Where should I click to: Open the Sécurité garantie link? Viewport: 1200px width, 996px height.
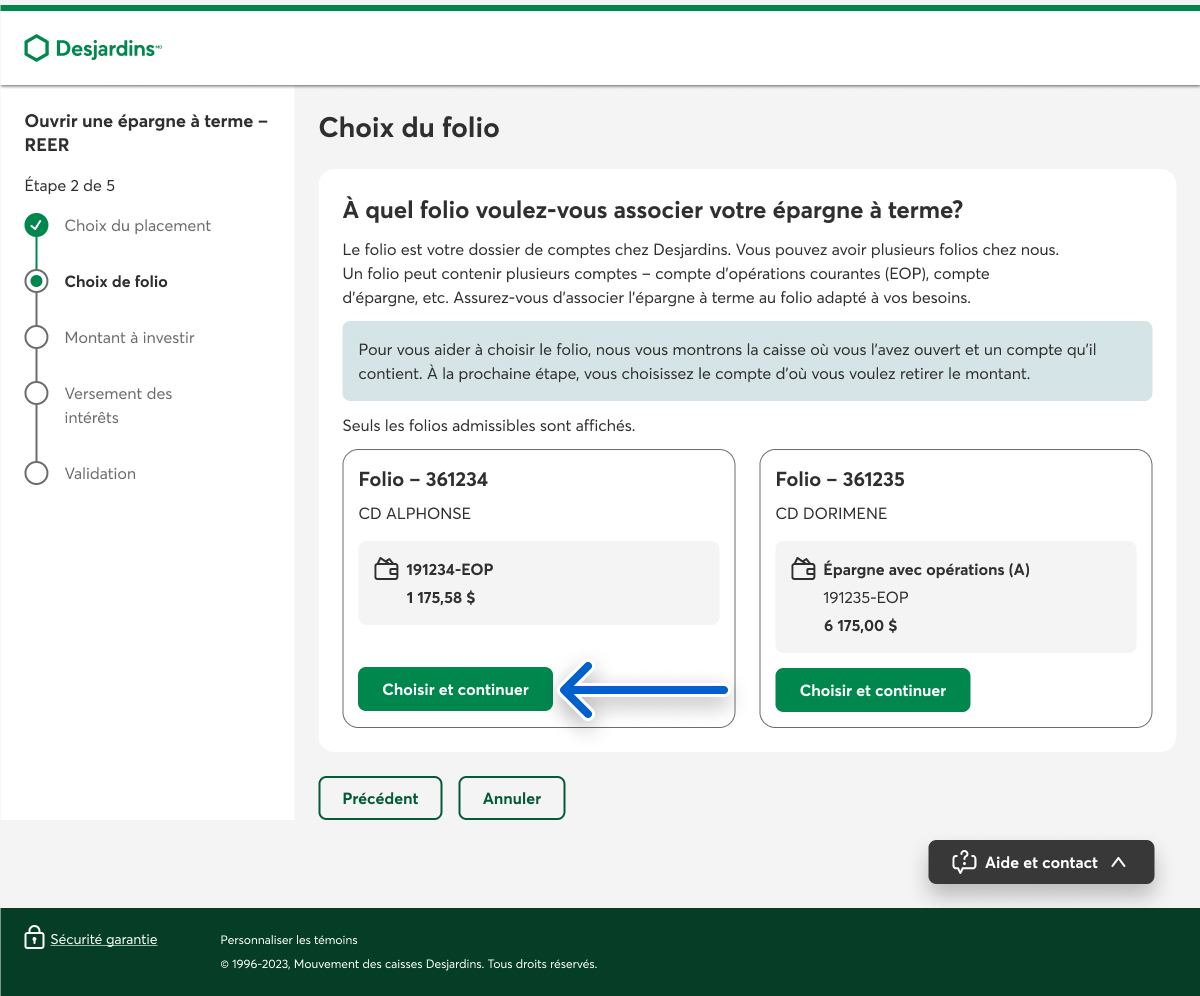(104, 939)
